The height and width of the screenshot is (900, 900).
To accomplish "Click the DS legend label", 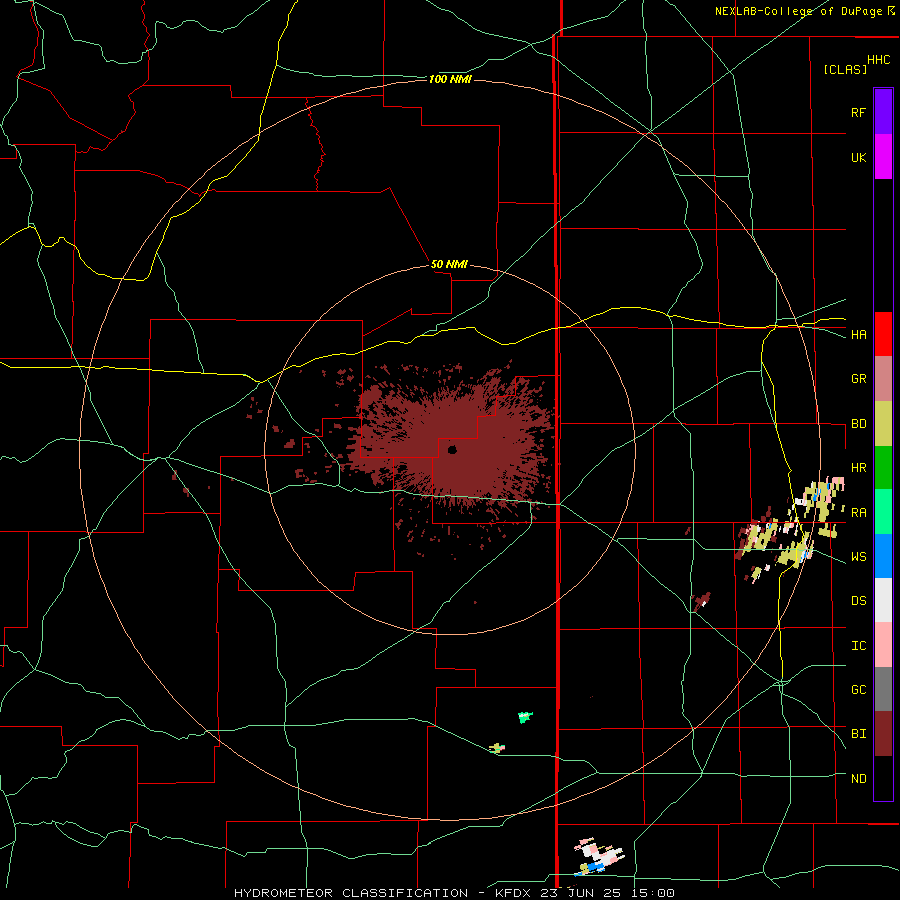I will [858, 600].
